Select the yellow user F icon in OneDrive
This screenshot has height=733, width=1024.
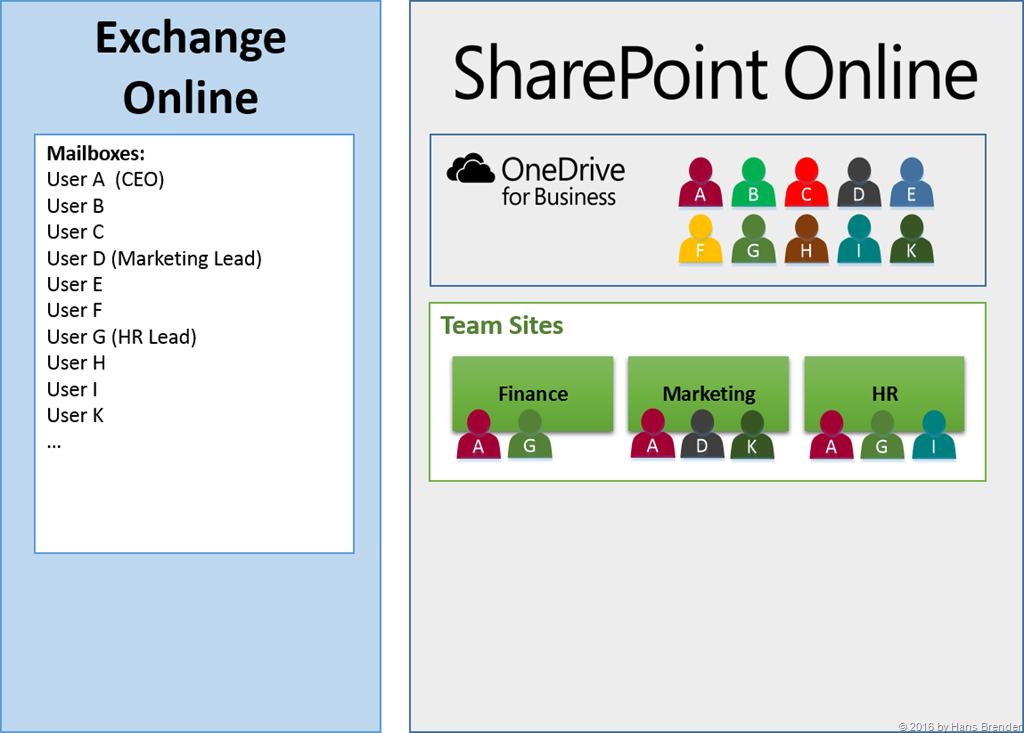700,241
